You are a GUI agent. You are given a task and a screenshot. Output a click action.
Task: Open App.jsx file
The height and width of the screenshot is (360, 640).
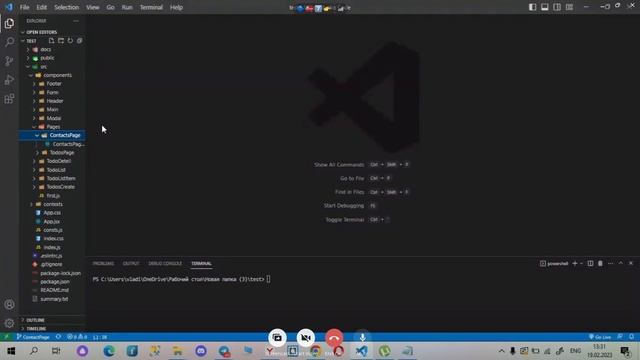click(x=52, y=221)
